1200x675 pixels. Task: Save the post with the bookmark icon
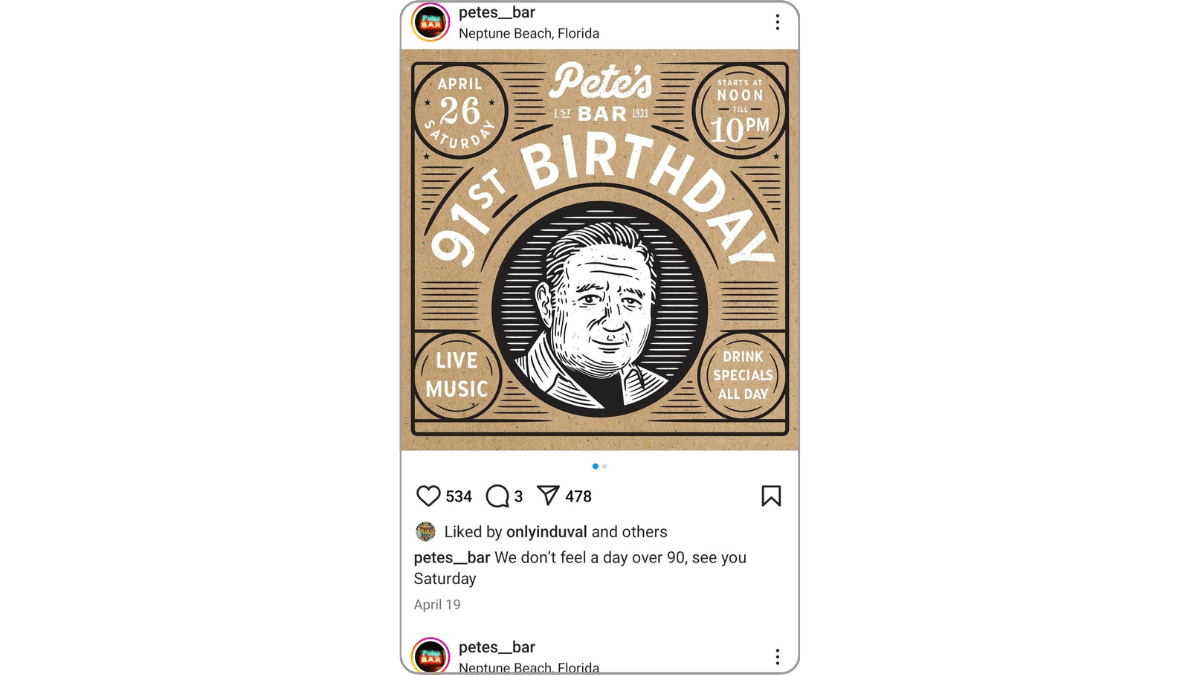[771, 496]
